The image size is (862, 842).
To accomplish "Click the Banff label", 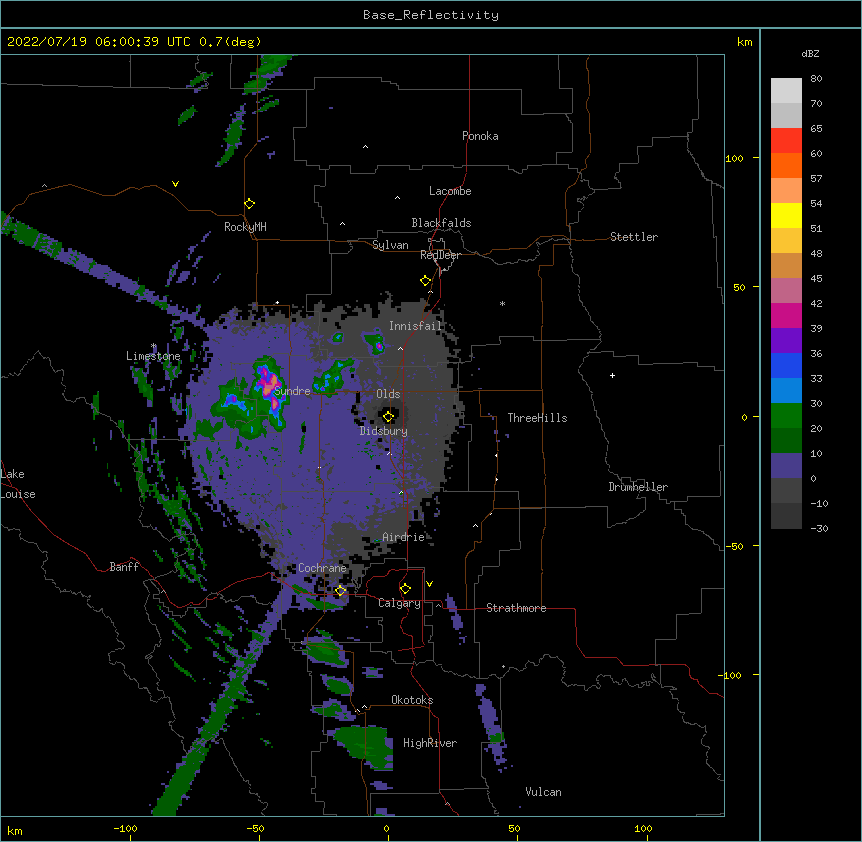I will [x=124, y=567].
